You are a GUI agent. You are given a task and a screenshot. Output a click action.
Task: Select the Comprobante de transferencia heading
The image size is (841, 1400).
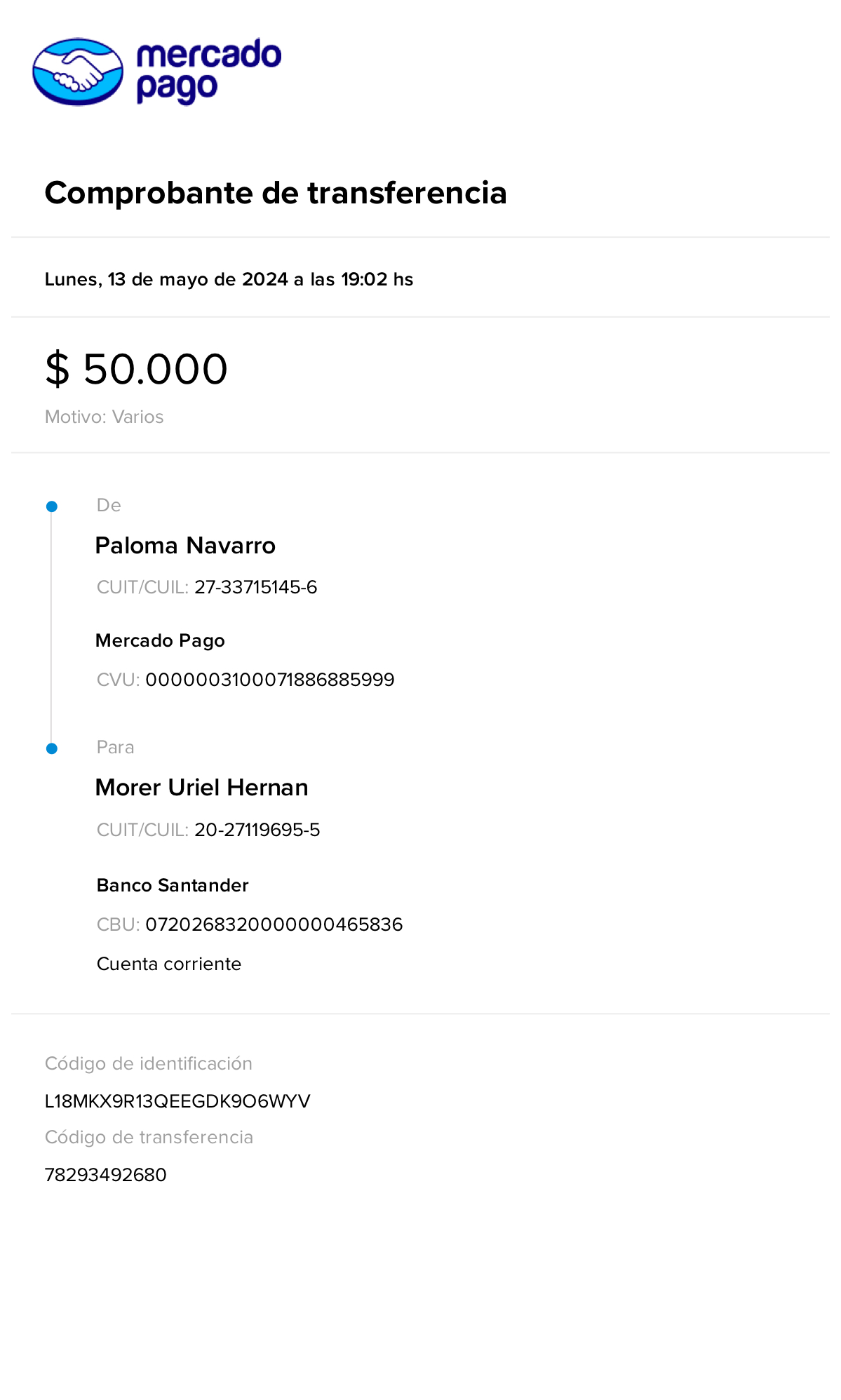point(276,193)
